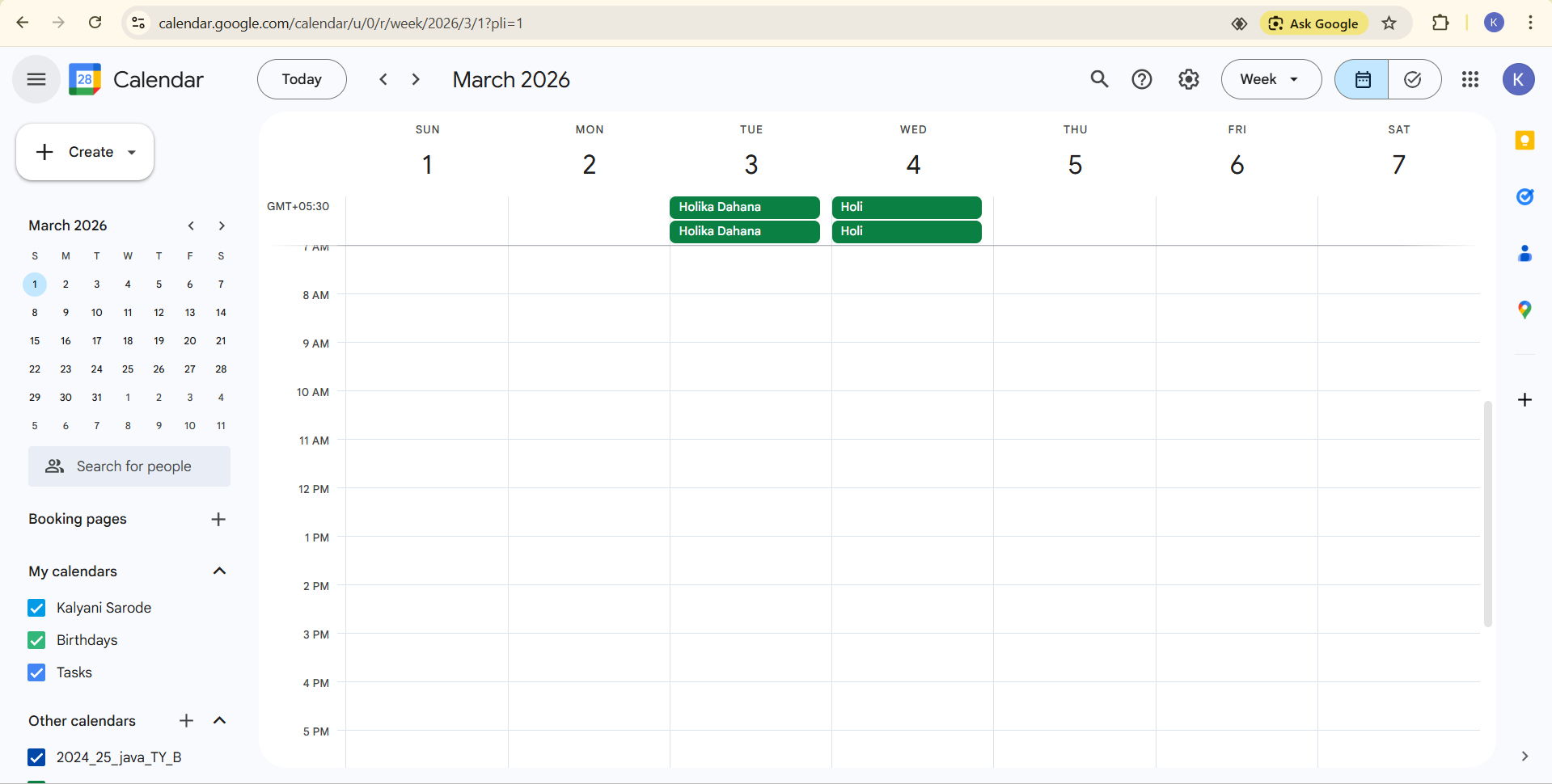Switch to Tasks view toggle

point(1413,79)
